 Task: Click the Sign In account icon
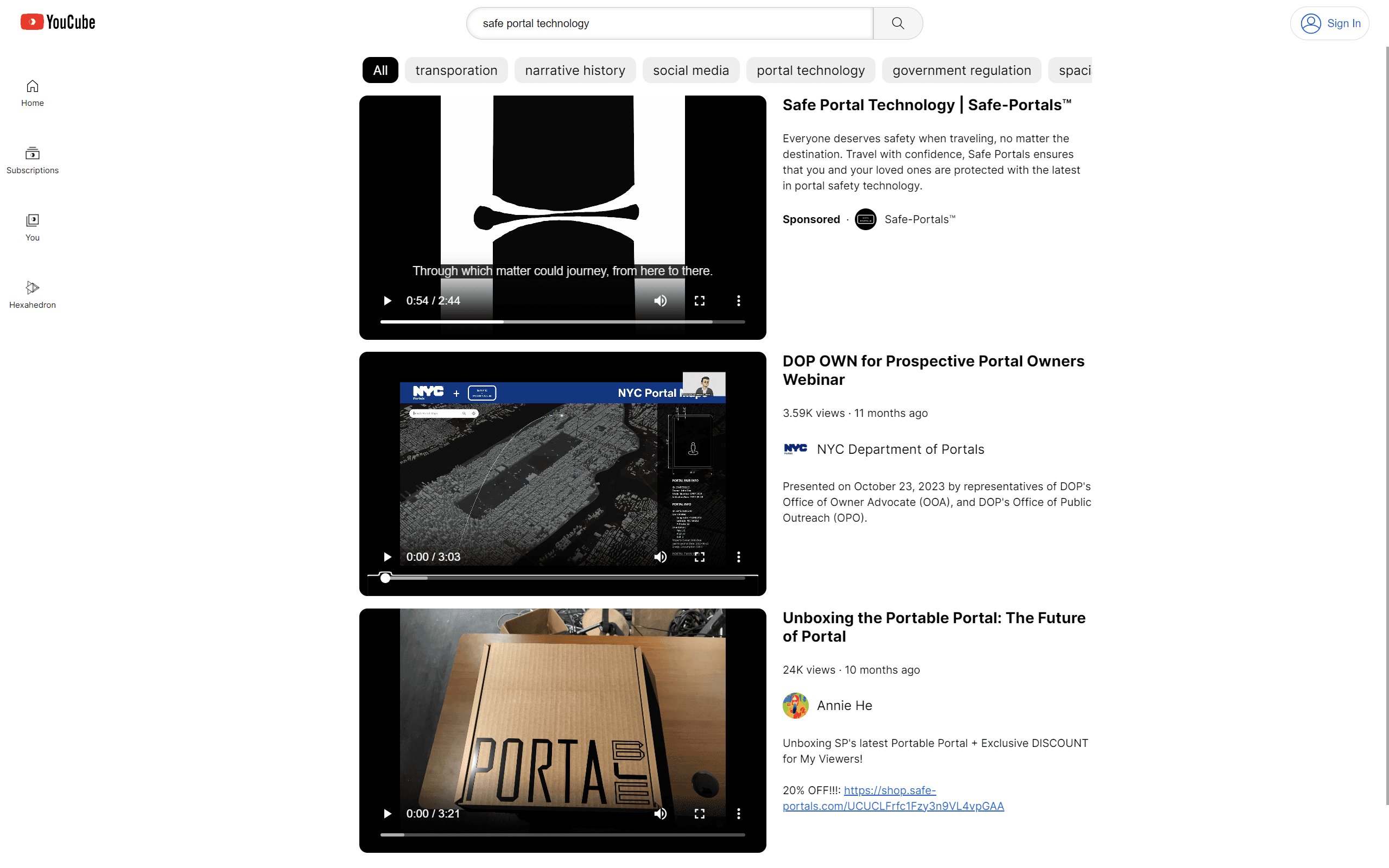[x=1311, y=23]
